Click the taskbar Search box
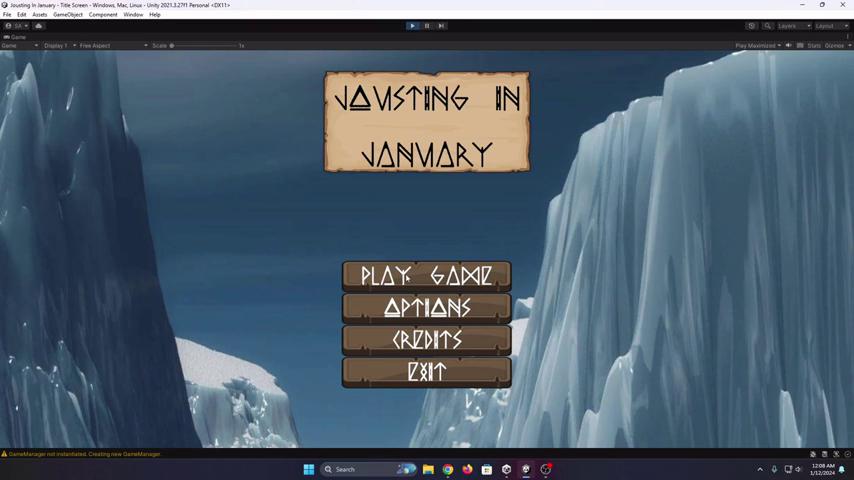 (x=368, y=469)
